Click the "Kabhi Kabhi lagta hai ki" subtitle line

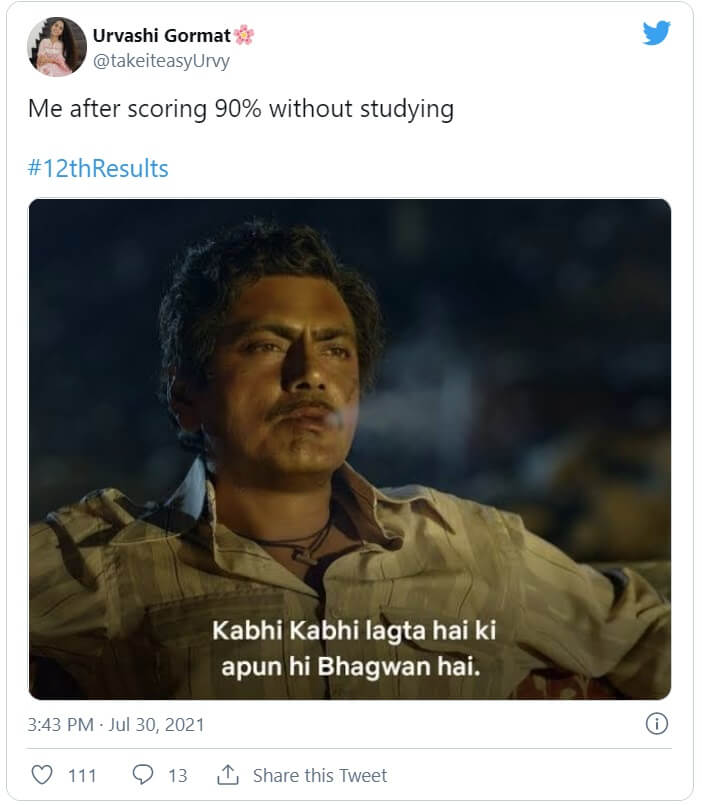coord(353,631)
